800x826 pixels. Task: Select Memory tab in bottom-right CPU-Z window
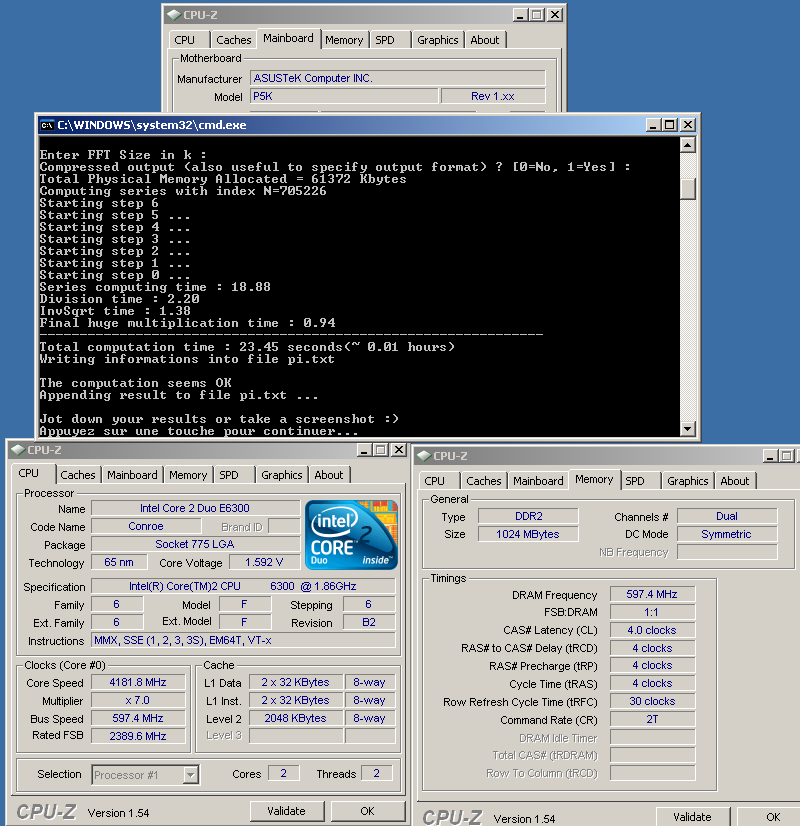[594, 479]
